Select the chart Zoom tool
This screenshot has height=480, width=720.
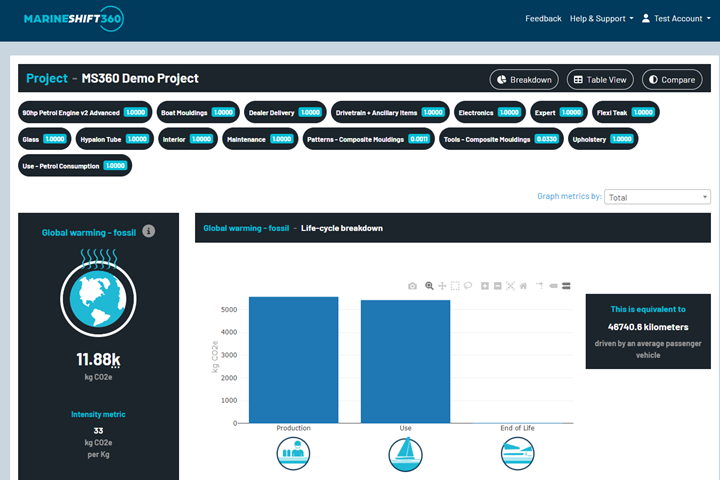pyautogui.click(x=429, y=286)
